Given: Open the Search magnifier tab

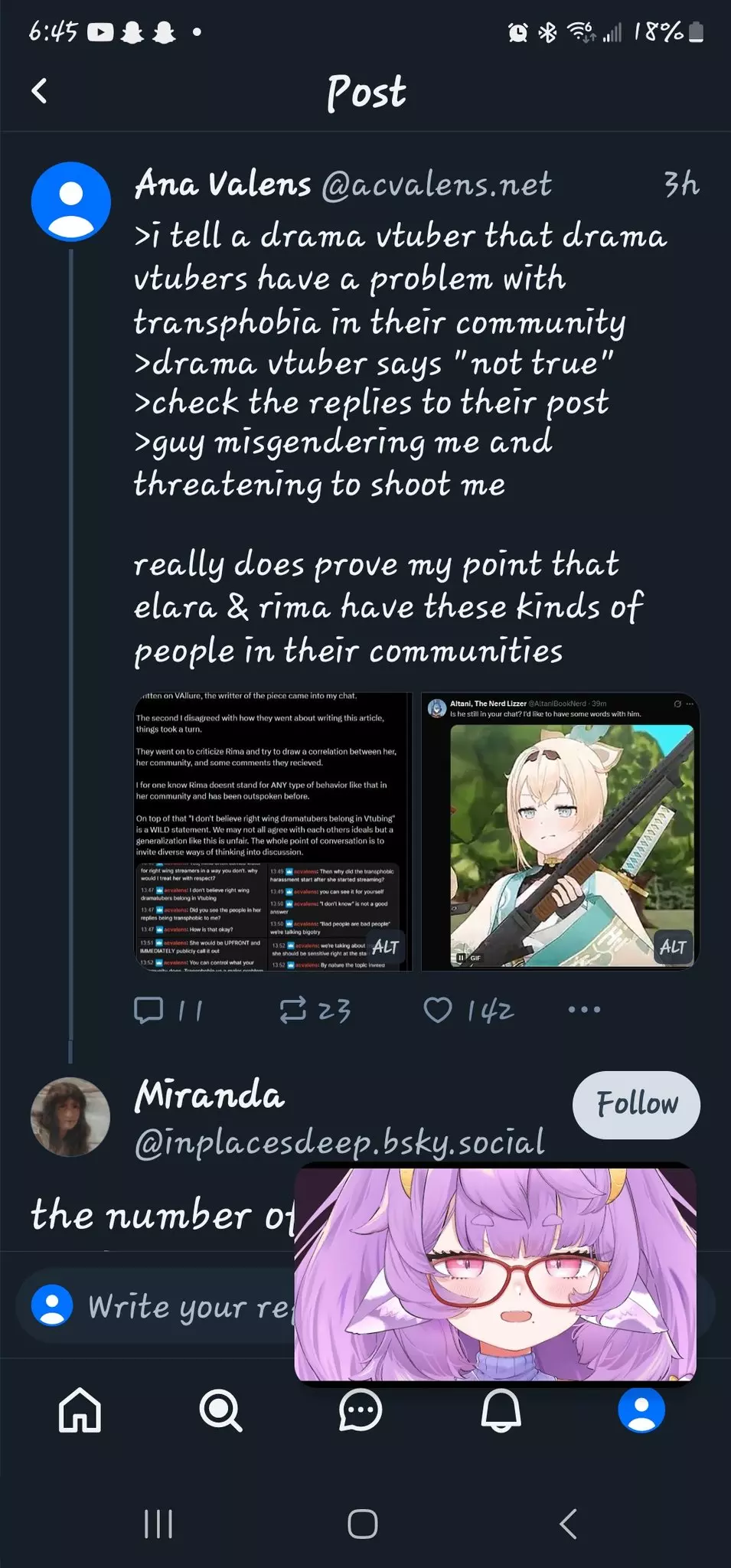Looking at the screenshot, I should [220, 1410].
